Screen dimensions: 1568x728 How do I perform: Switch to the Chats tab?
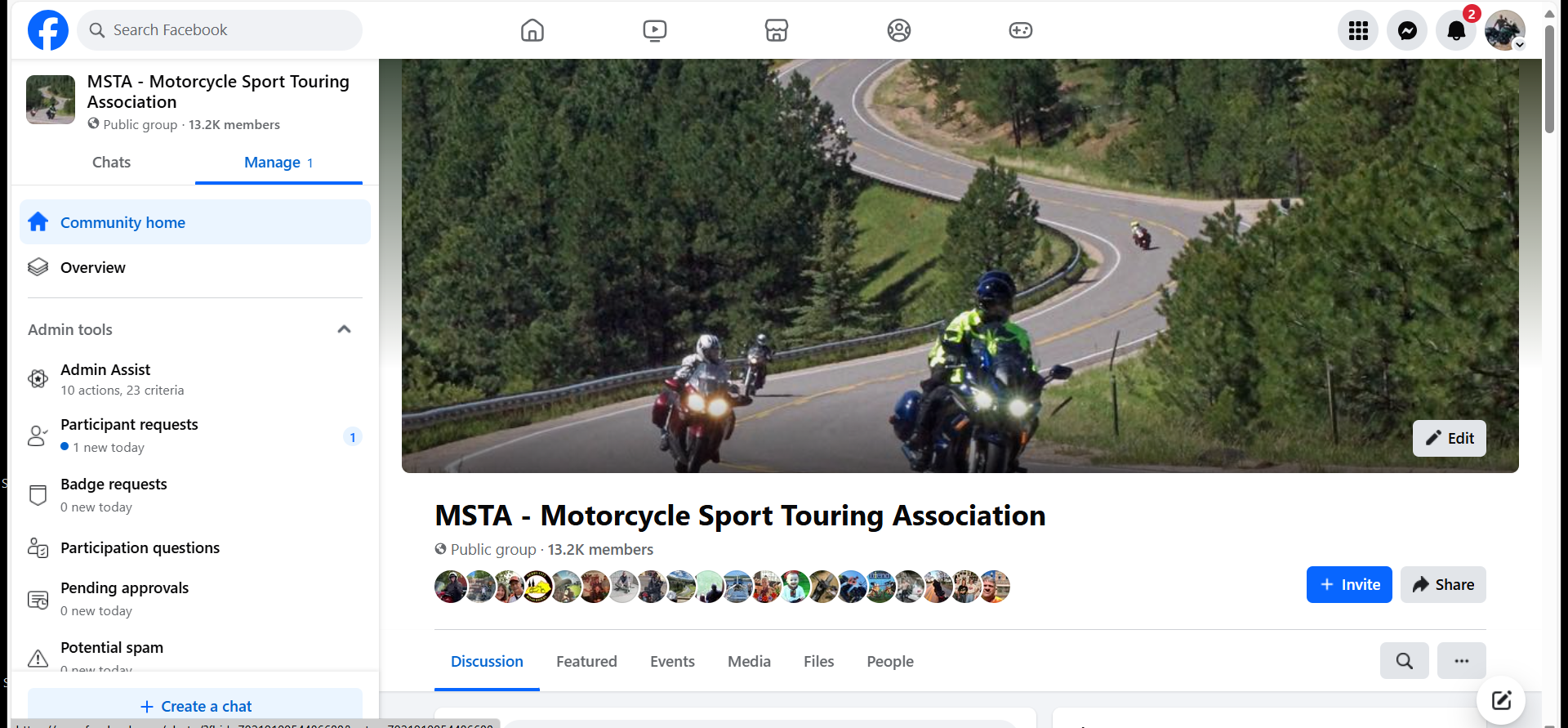coord(111,162)
